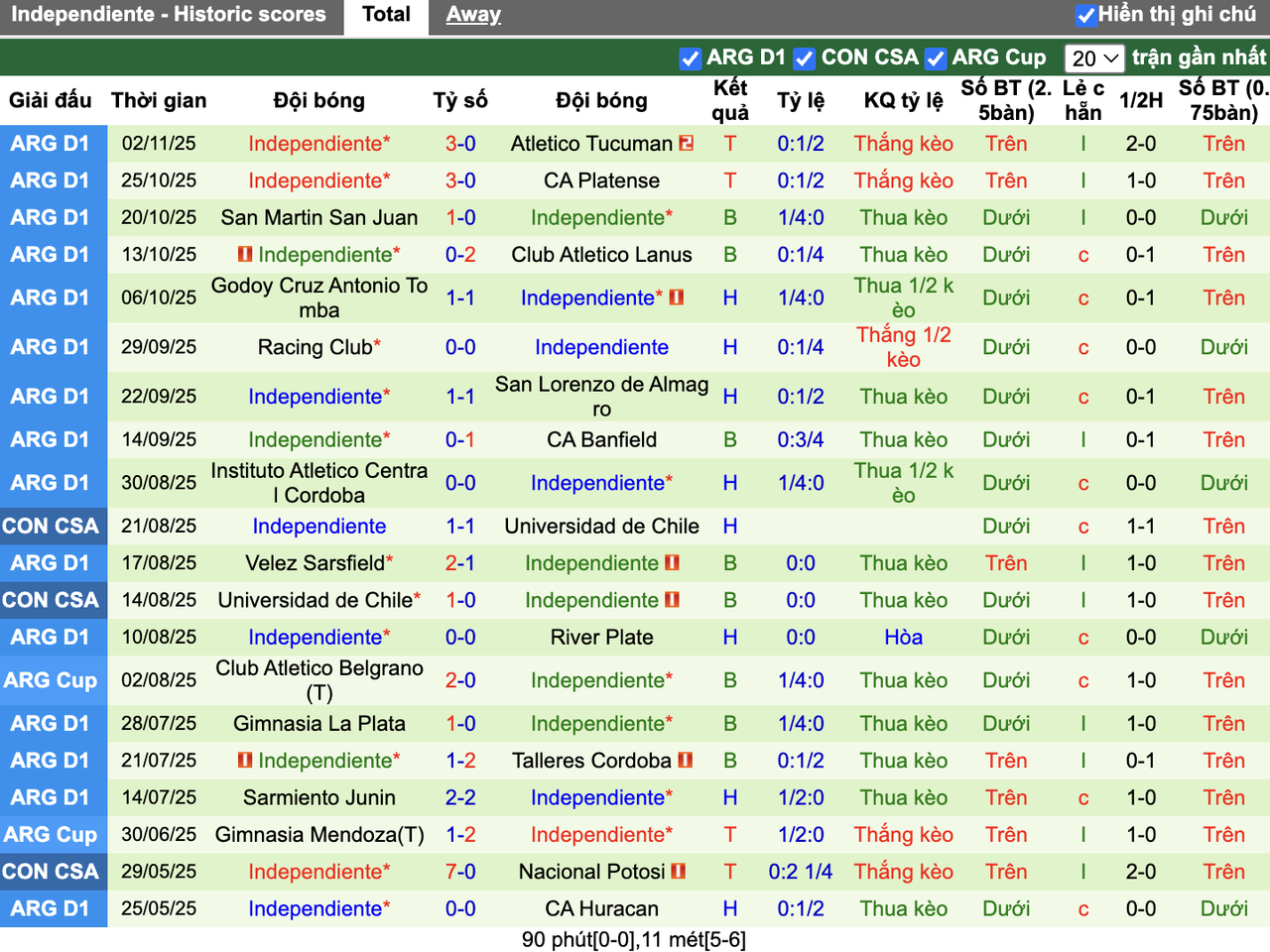Click the KQ tỷ lệ column header
Image resolution: width=1270 pixels, height=952 pixels.
903,100
